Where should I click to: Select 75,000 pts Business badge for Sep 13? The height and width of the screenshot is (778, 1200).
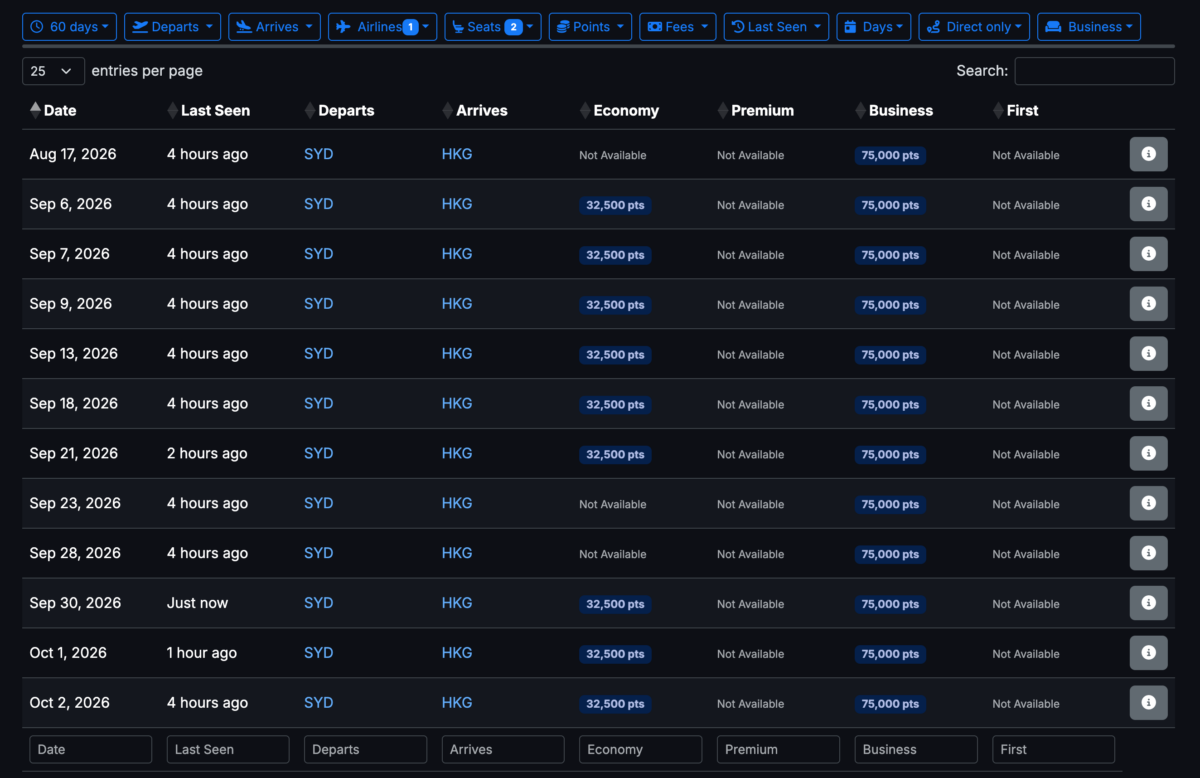(x=890, y=355)
